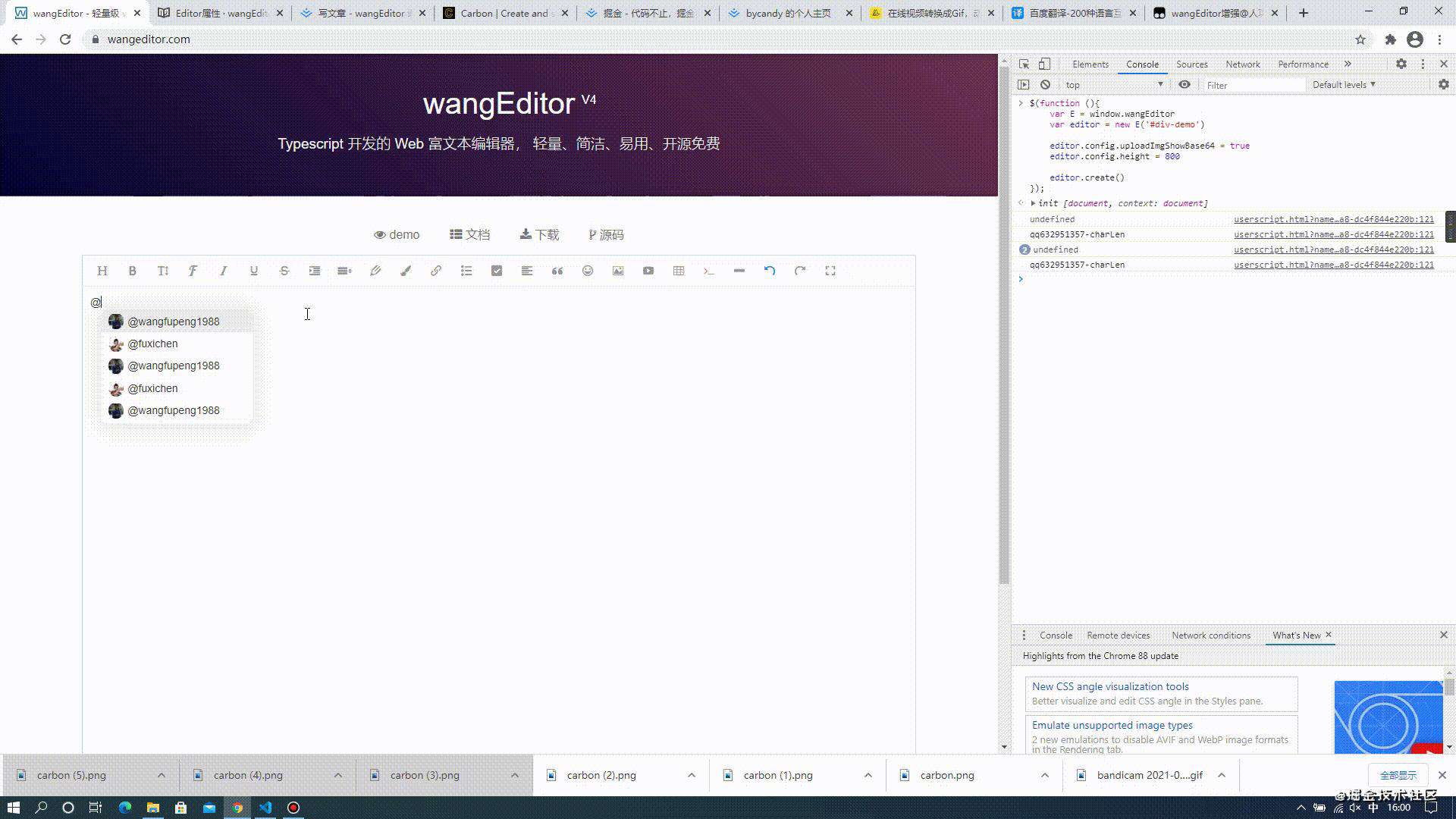This screenshot has height=819, width=1456.
Task: Open the text alignment tool
Action: tap(527, 271)
